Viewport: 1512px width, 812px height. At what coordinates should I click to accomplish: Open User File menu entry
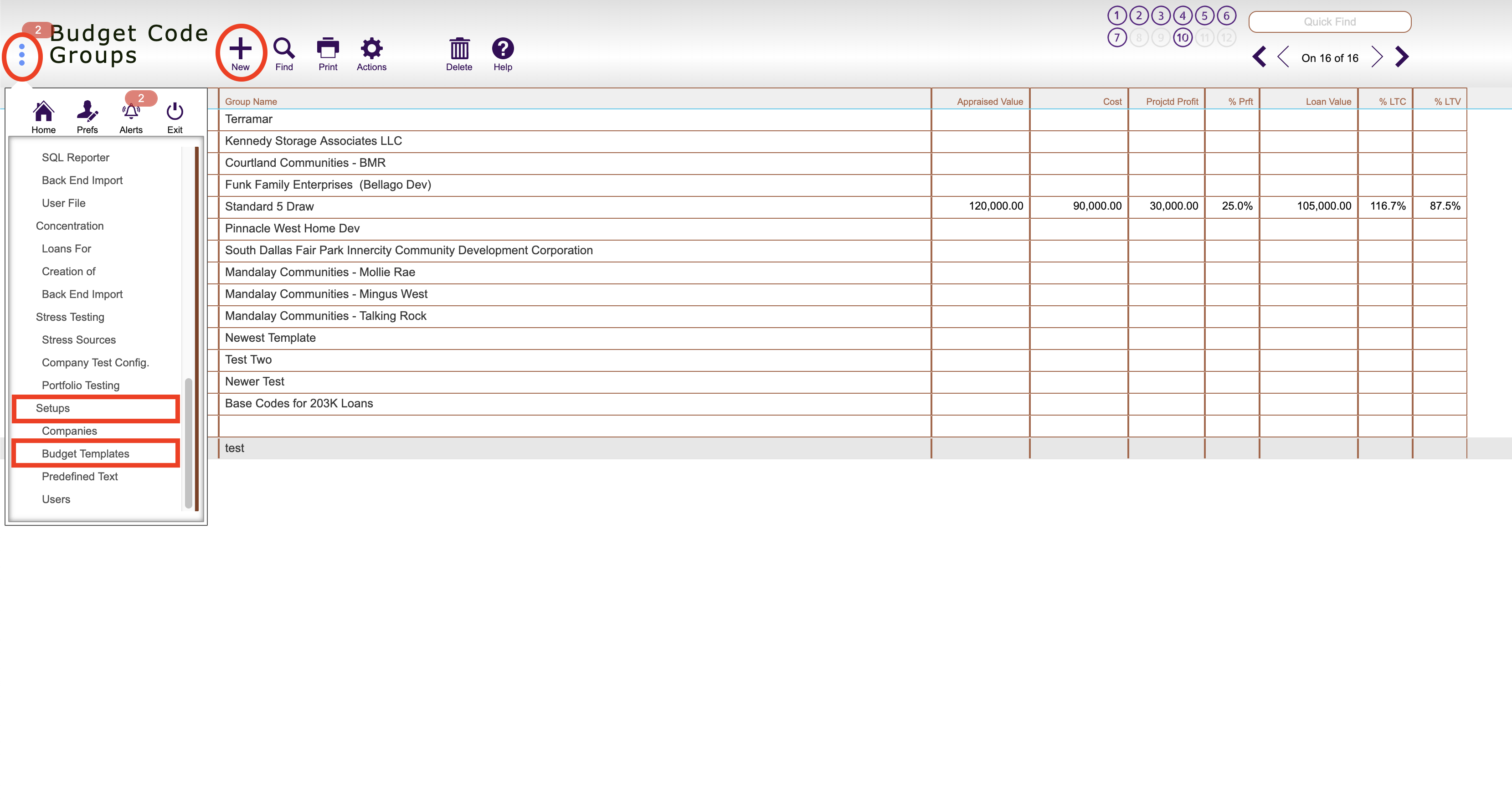pyautogui.click(x=63, y=203)
